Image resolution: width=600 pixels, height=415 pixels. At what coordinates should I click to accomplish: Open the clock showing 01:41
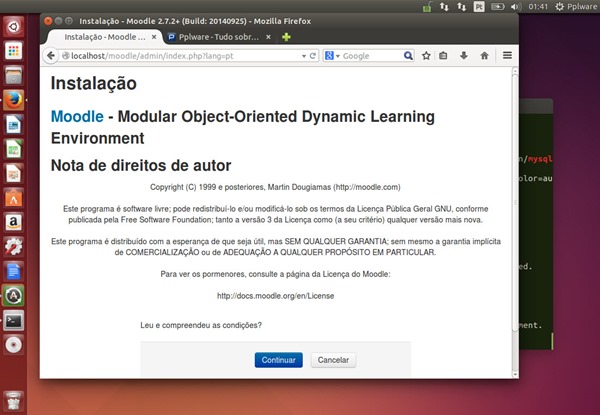click(x=538, y=7)
